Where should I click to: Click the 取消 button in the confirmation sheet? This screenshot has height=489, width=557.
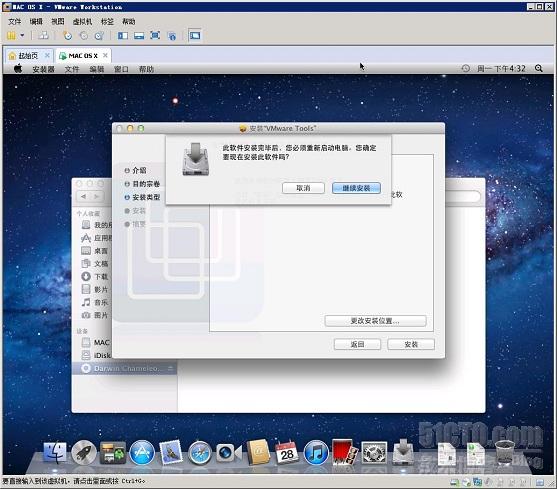tap(303, 188)
